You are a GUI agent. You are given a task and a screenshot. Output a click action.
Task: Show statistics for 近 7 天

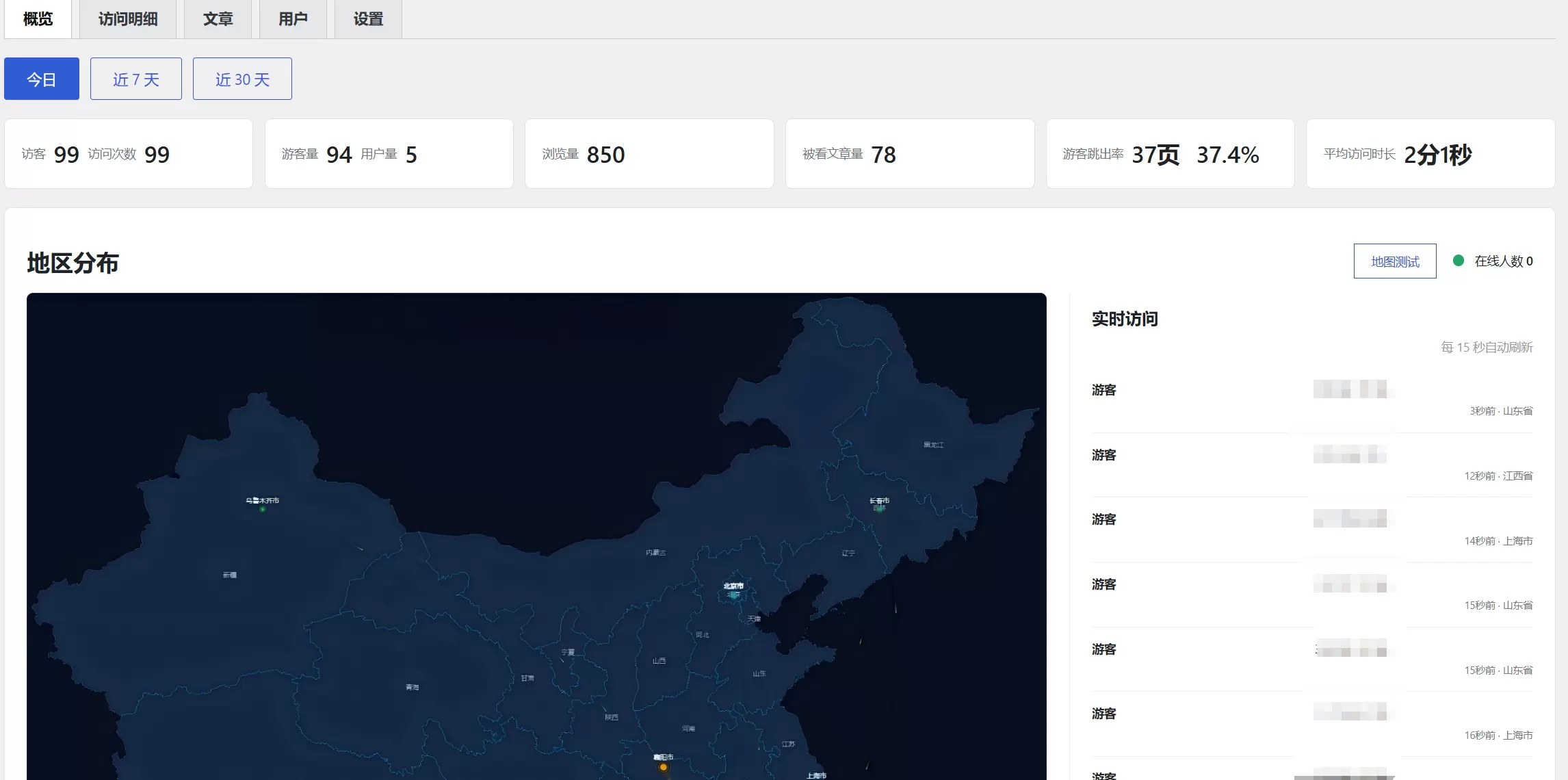(x=136, y=79)
